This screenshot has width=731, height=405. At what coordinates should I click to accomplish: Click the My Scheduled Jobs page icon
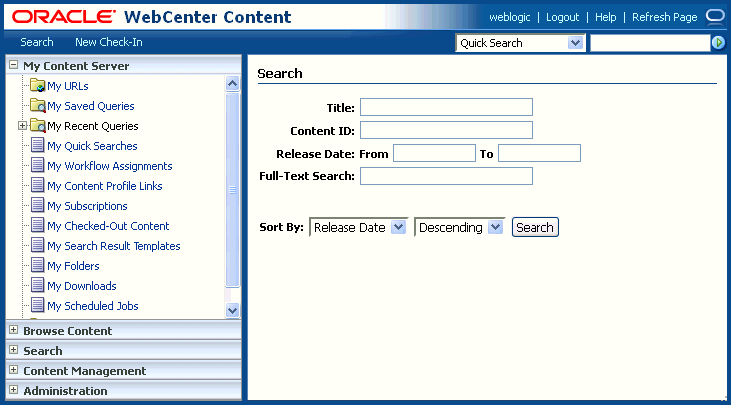click(x=38, y=306)
